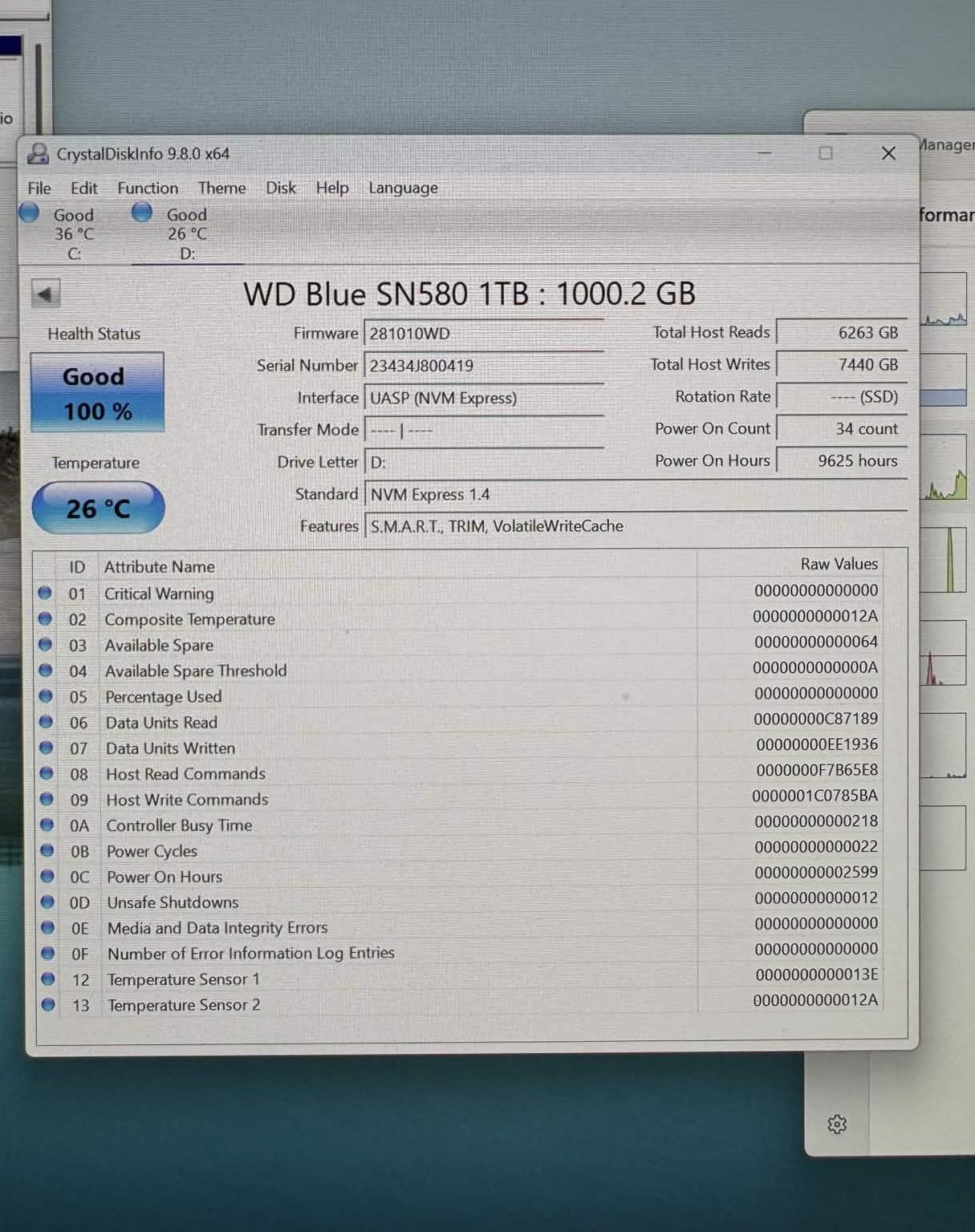Click status dot of Critical Warning row

point(45,593)
